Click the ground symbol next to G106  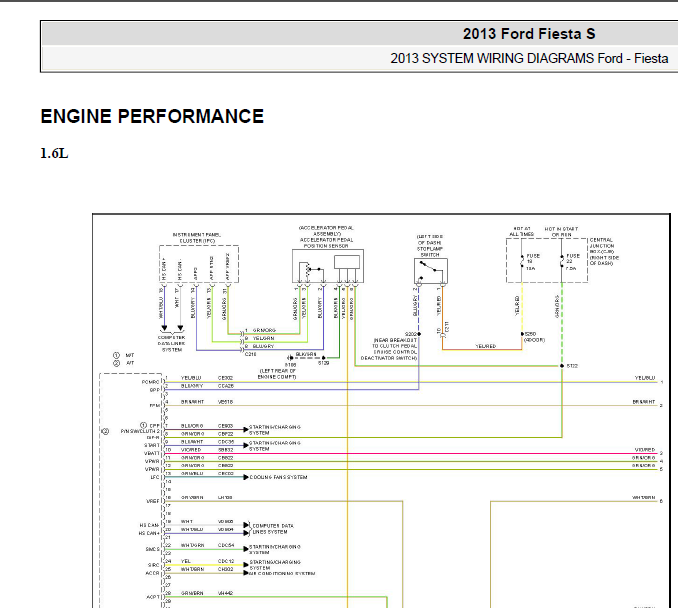tap(290, 358)
